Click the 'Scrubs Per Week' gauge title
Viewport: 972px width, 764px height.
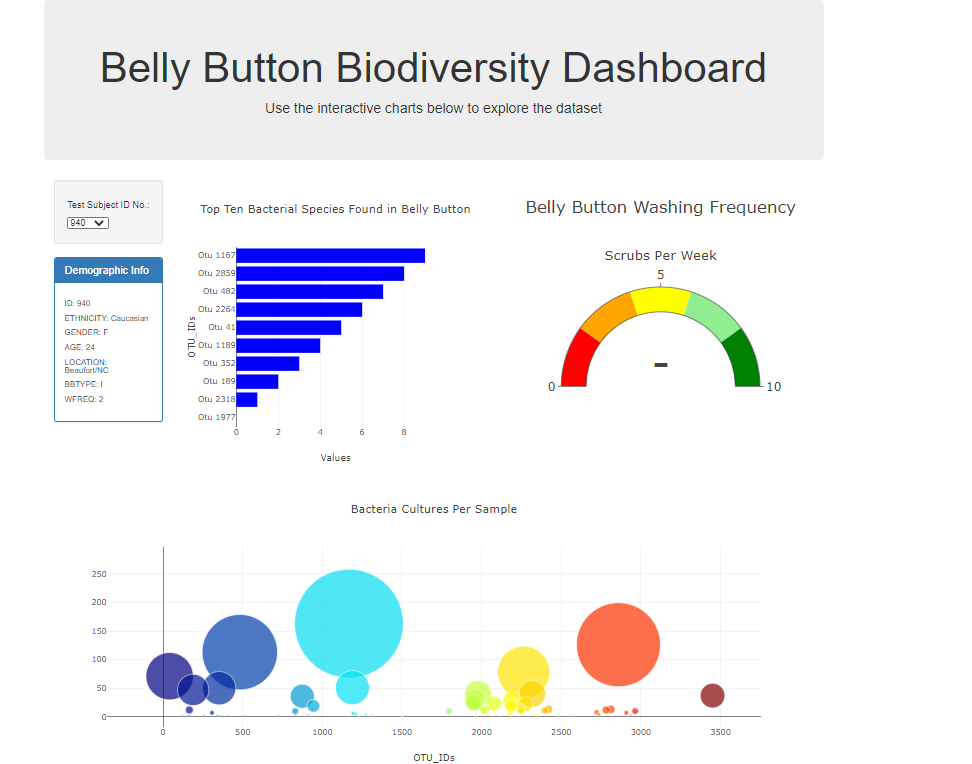pos(660,255)
